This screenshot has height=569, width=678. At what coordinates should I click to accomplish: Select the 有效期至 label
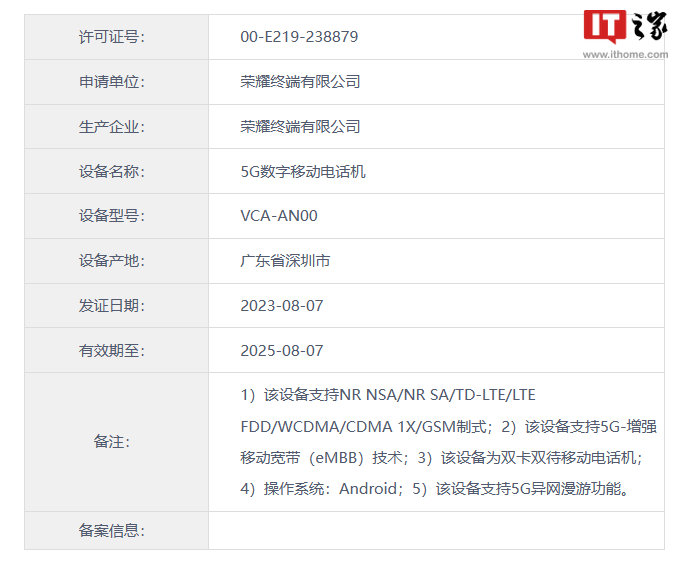[112, 351]
